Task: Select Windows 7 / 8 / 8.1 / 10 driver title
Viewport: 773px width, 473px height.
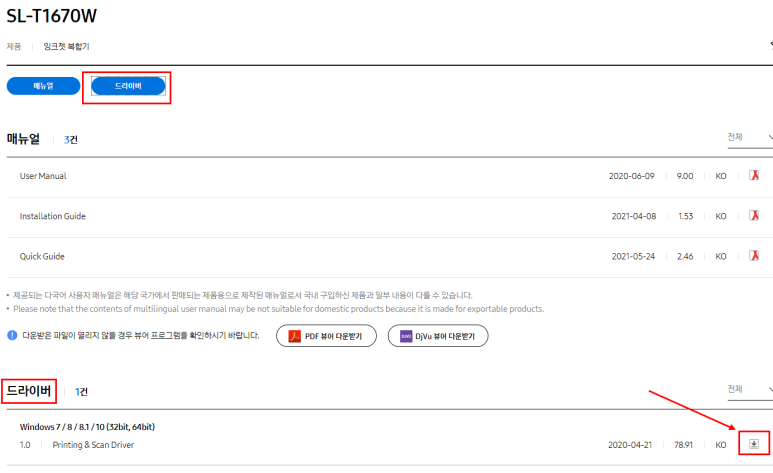Action: pyautogui.click(x=87, y=427)
